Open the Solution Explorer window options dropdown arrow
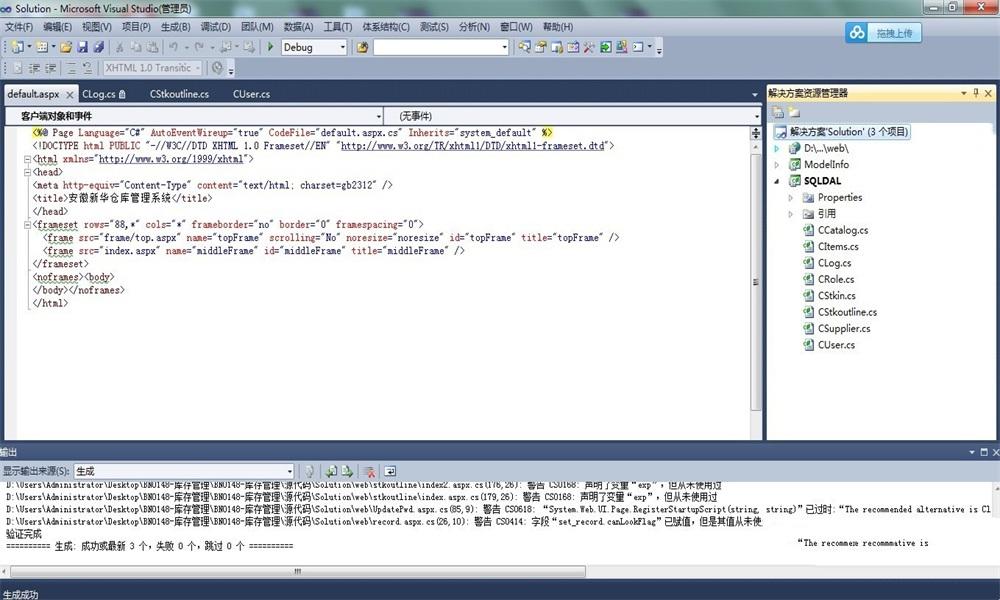Image resolution: width=1000 pixels, height=600 pixels. [964, 93]
